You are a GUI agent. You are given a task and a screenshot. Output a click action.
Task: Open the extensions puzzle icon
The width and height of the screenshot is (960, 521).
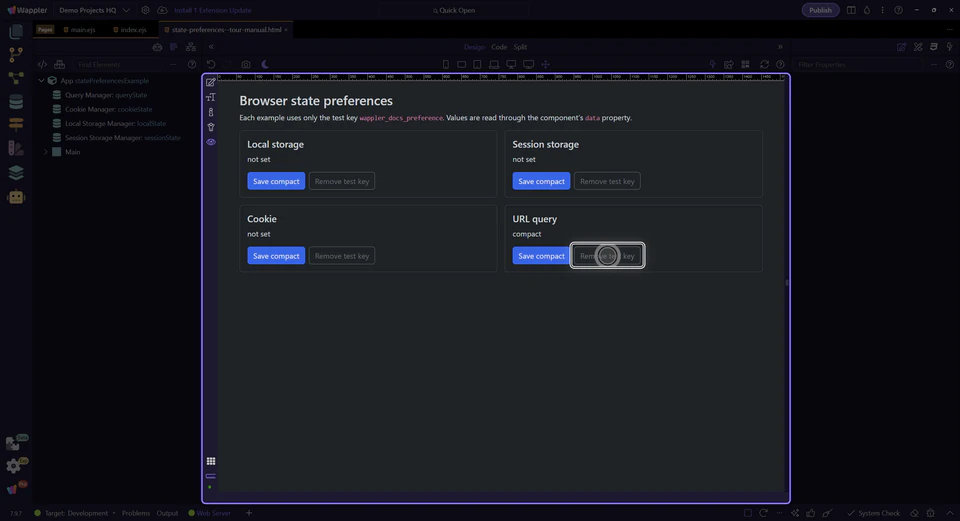(x=13, y=442)
